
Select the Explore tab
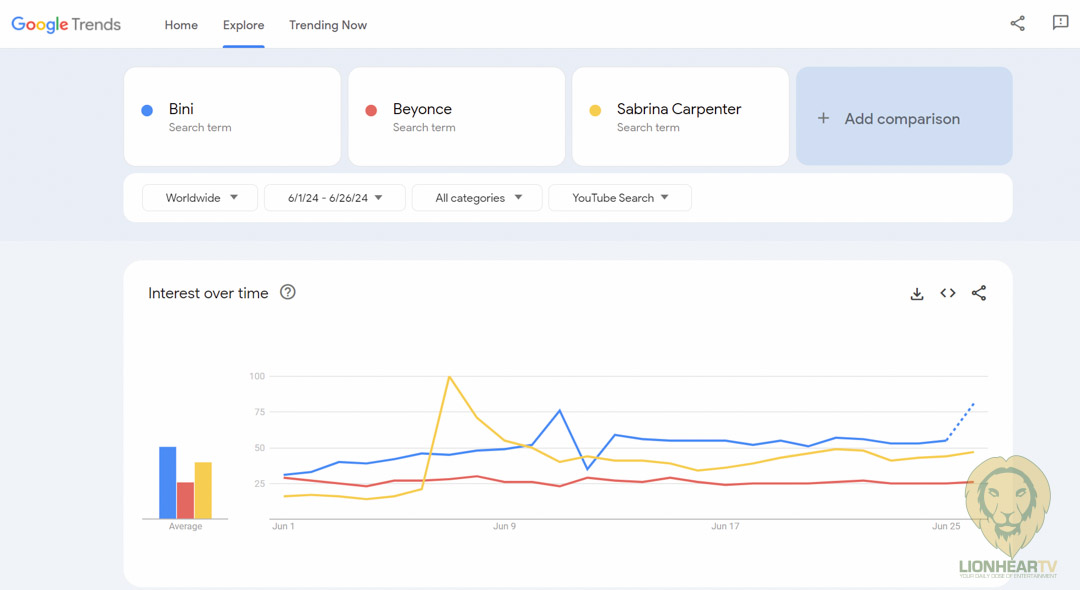[x=244, y=25]
